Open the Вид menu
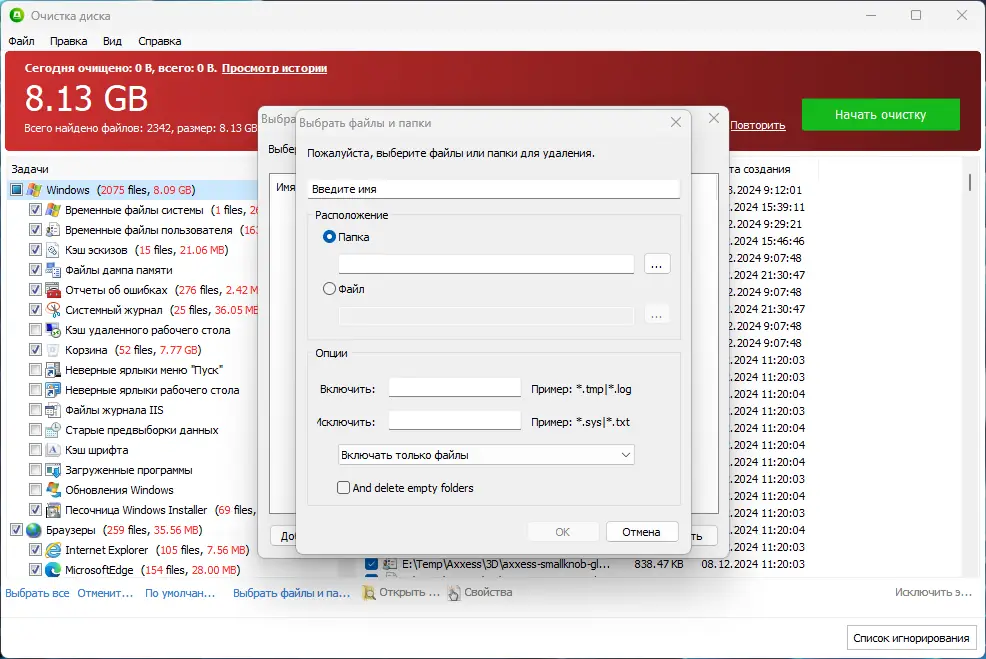The width and height of the screenshot is (986, 659). (113, 41)
